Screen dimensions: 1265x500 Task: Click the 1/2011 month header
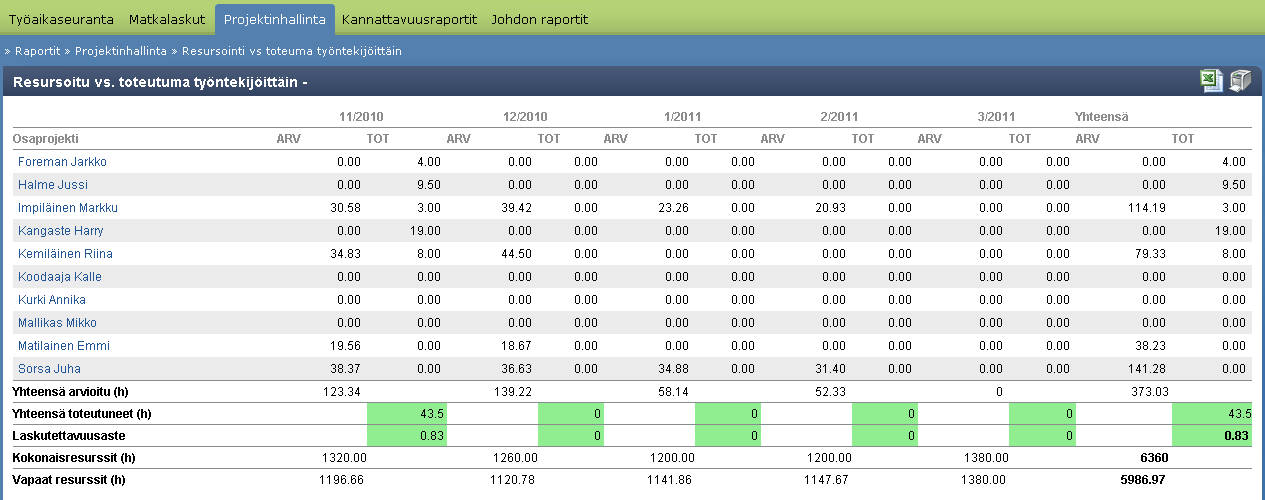click(x=684, y=116)
